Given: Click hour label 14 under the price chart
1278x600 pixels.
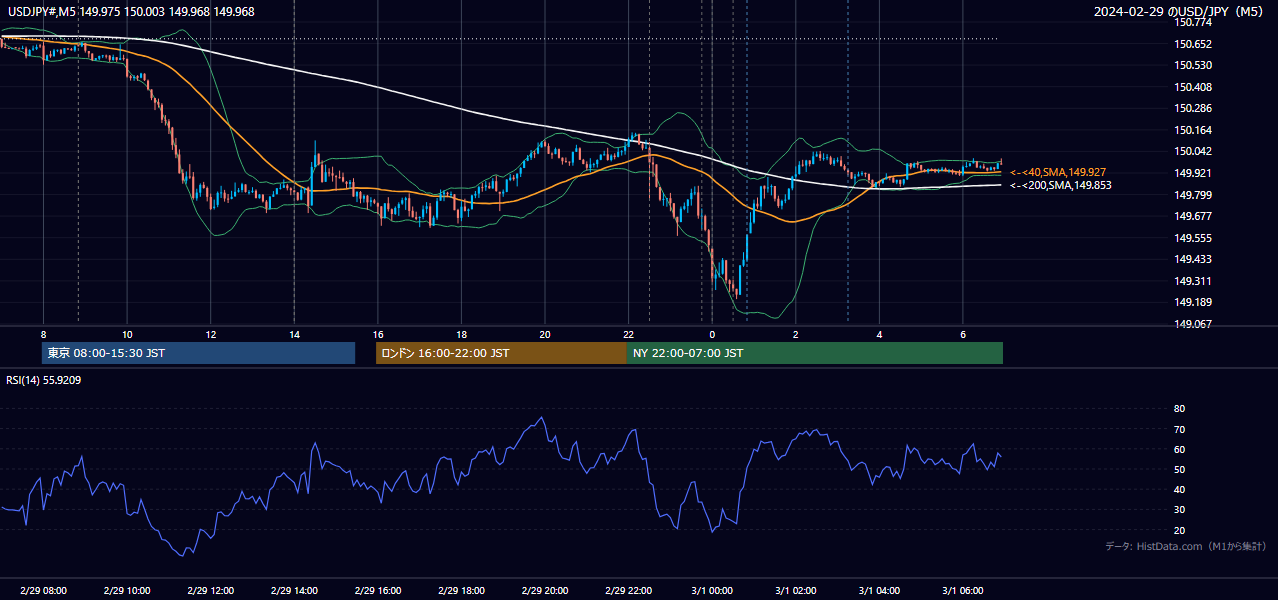Looking at the screenshot, I should tap(294, 334).
